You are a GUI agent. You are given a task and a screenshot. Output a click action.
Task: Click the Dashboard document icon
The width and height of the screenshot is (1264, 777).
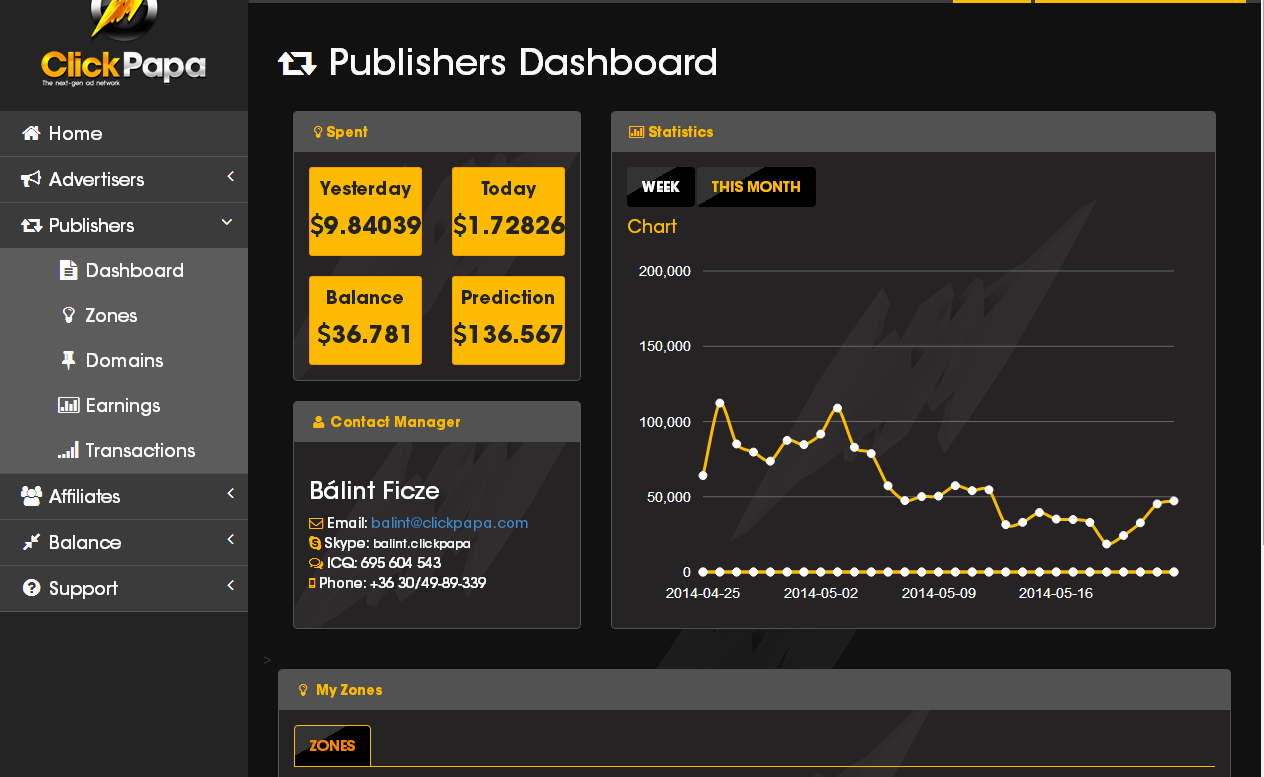pos(68,270)
